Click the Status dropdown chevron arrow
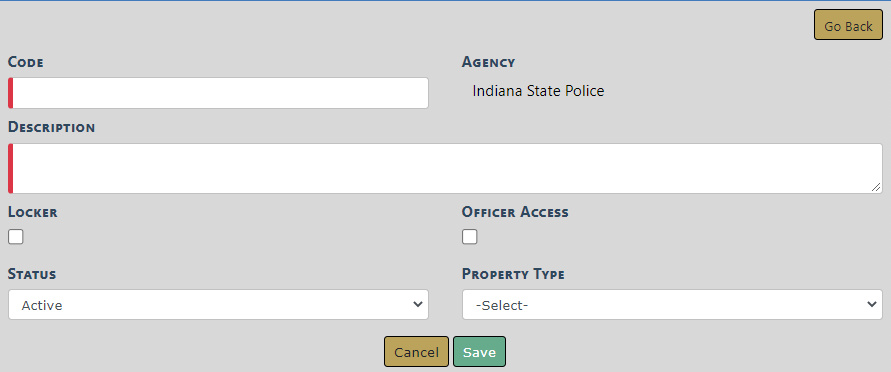The height and width of the screenshot is (372, 891). 418,304
